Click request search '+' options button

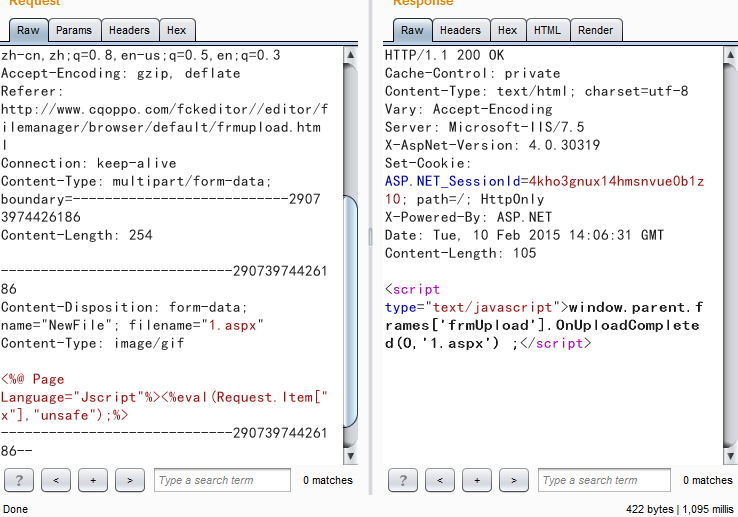93,480
